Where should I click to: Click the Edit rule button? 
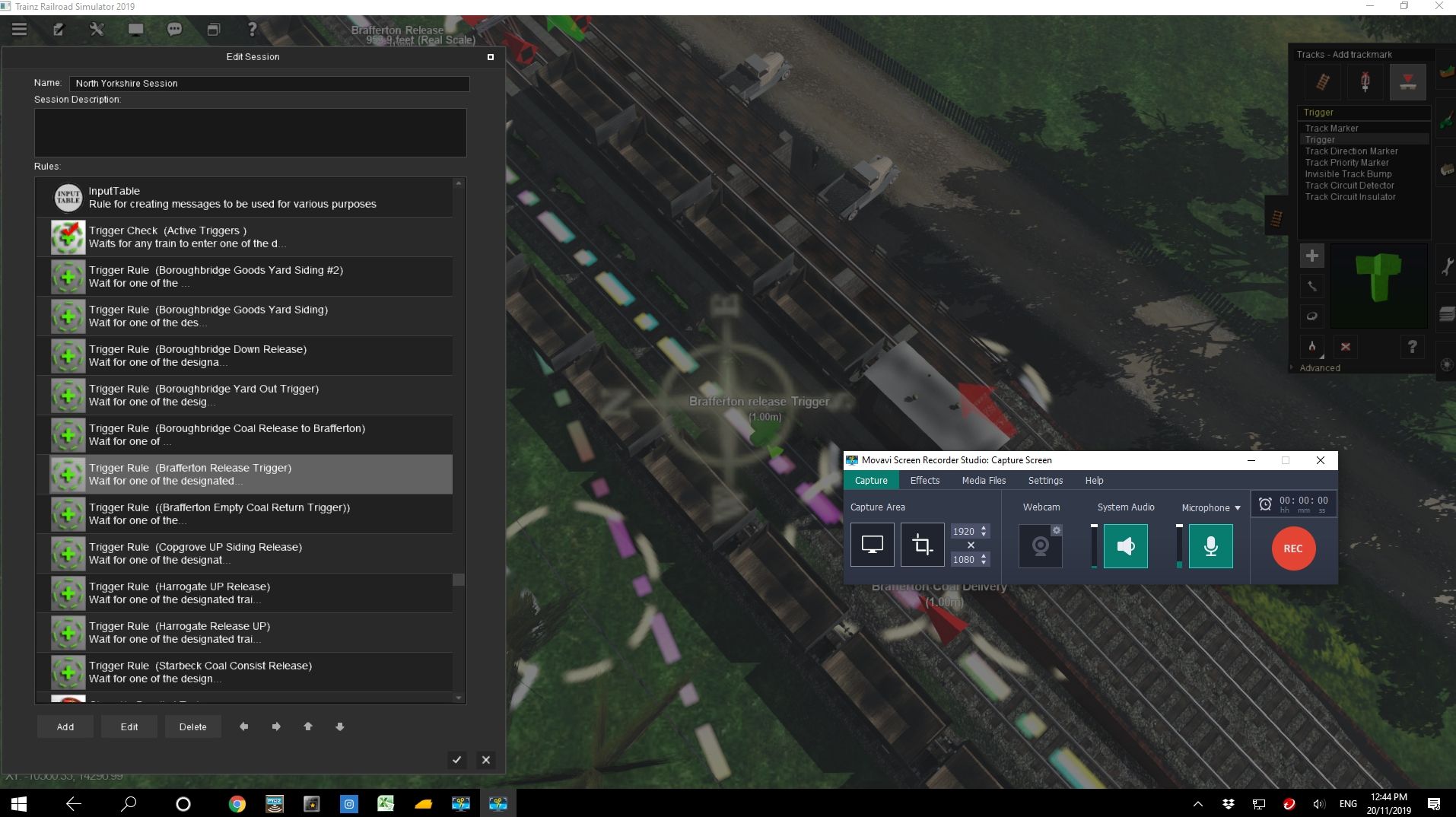[x=129, y=727]
